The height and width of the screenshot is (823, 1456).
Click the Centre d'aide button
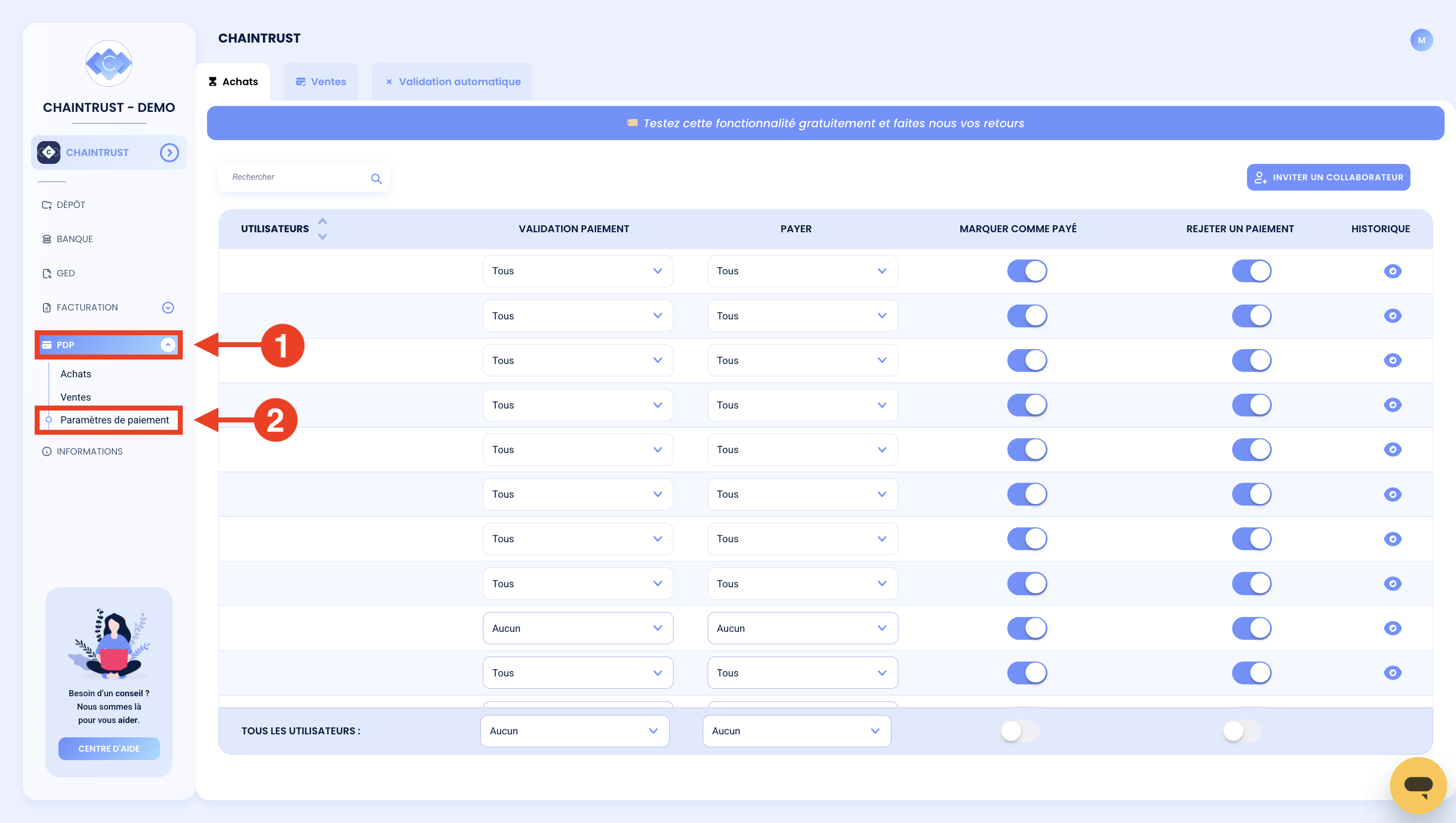[x=108, y=748]
